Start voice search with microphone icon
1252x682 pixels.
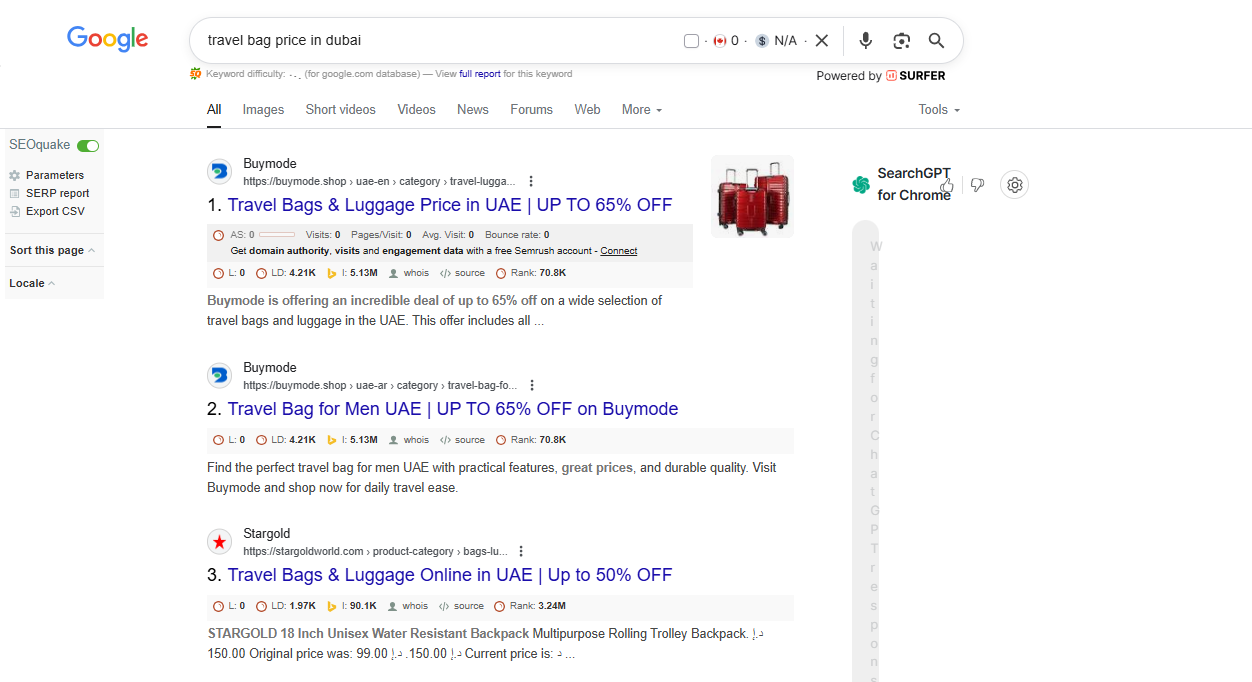[866, 40]
